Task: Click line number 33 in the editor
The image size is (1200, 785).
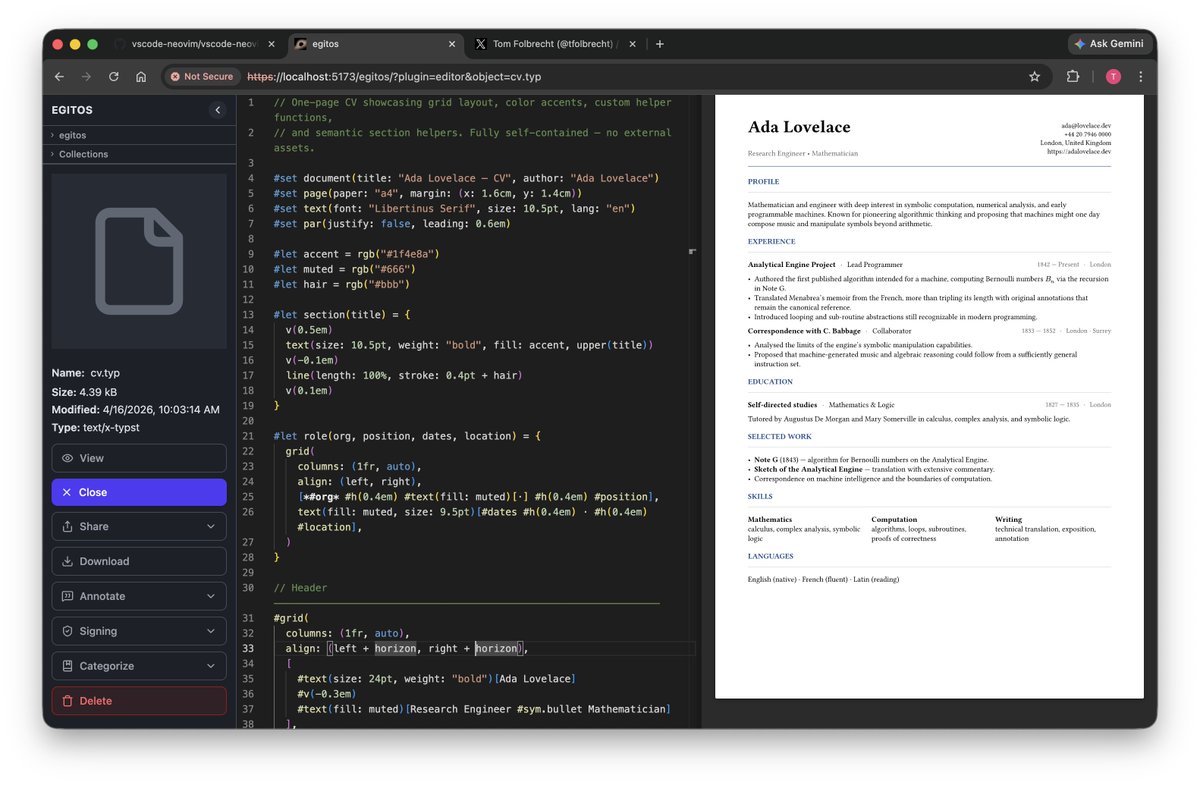Action: [250, 648]
